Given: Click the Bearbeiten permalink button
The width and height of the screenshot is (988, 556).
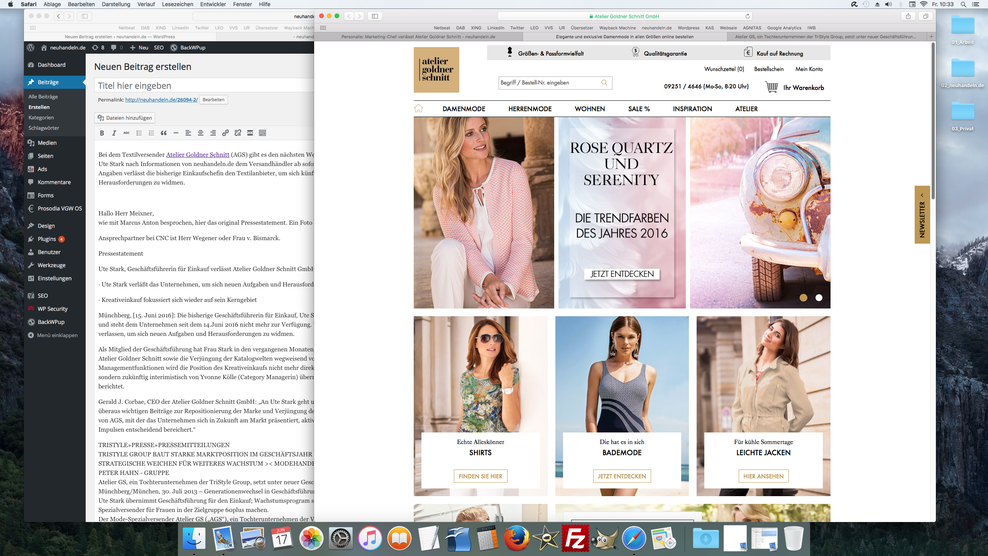Looking at the screenshot, I should point(214,100).
